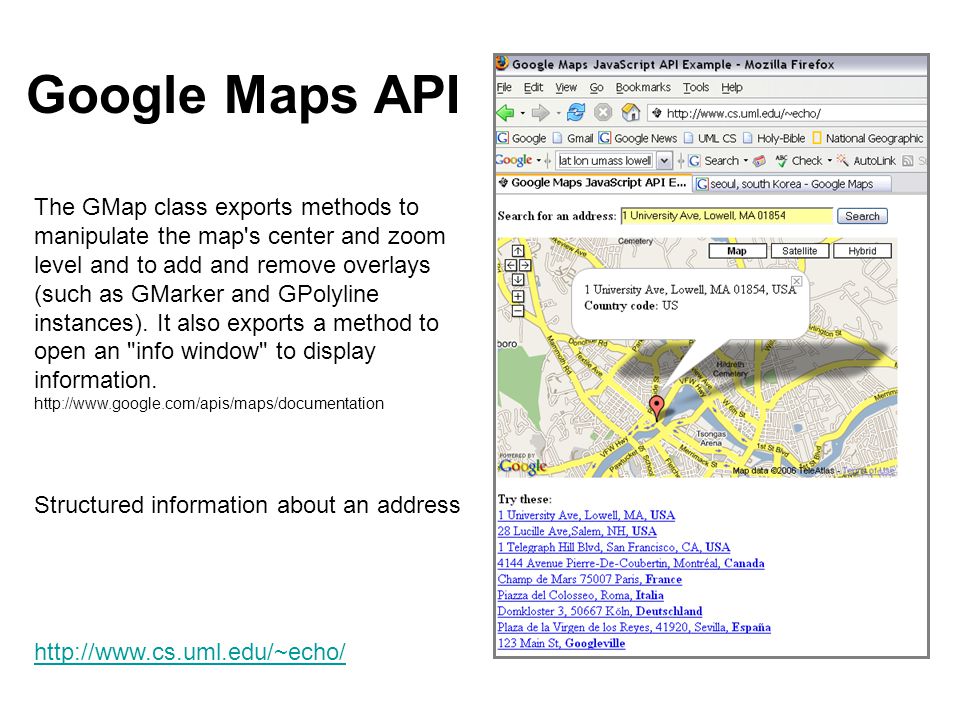Screen dimensions: 960x720
Task: Open the Edit menu
Action: coord(533,88)
